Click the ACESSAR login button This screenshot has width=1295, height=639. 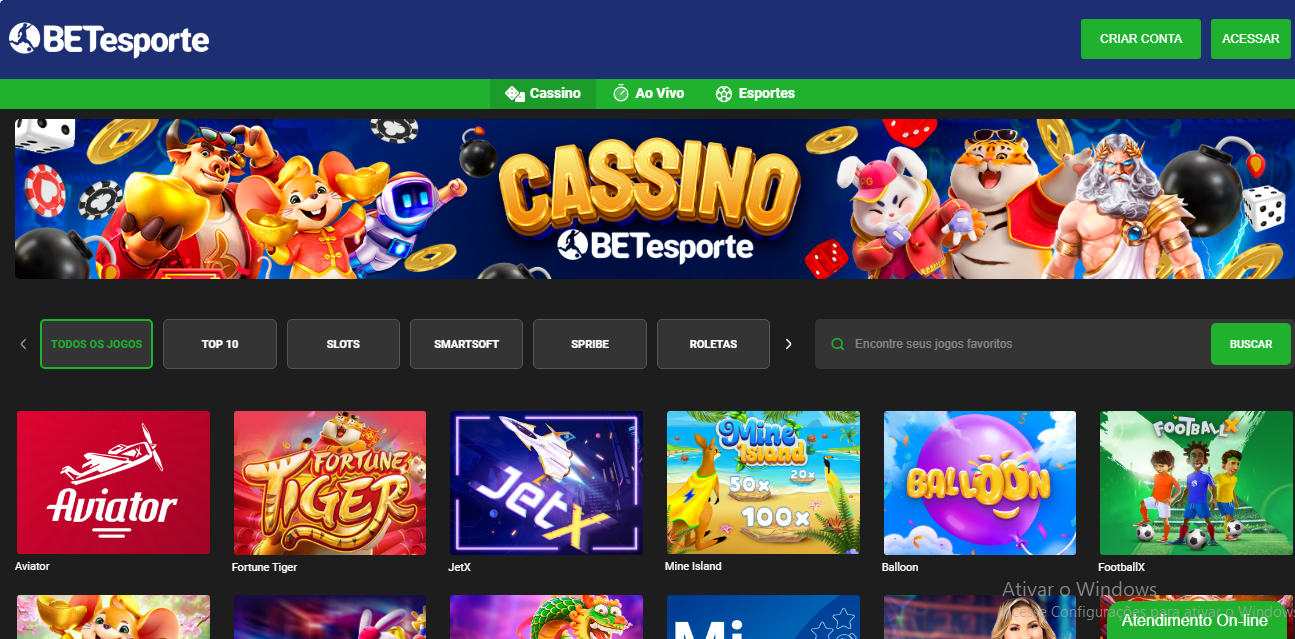point(1251,39)
